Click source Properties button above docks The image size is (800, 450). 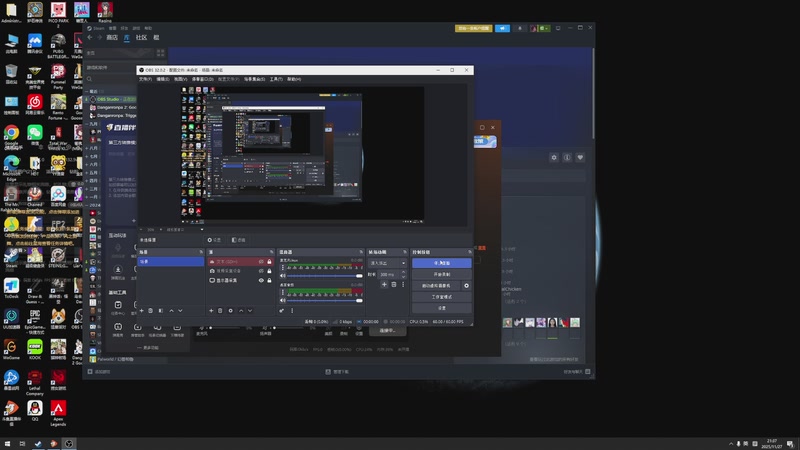tap(214, 240)
